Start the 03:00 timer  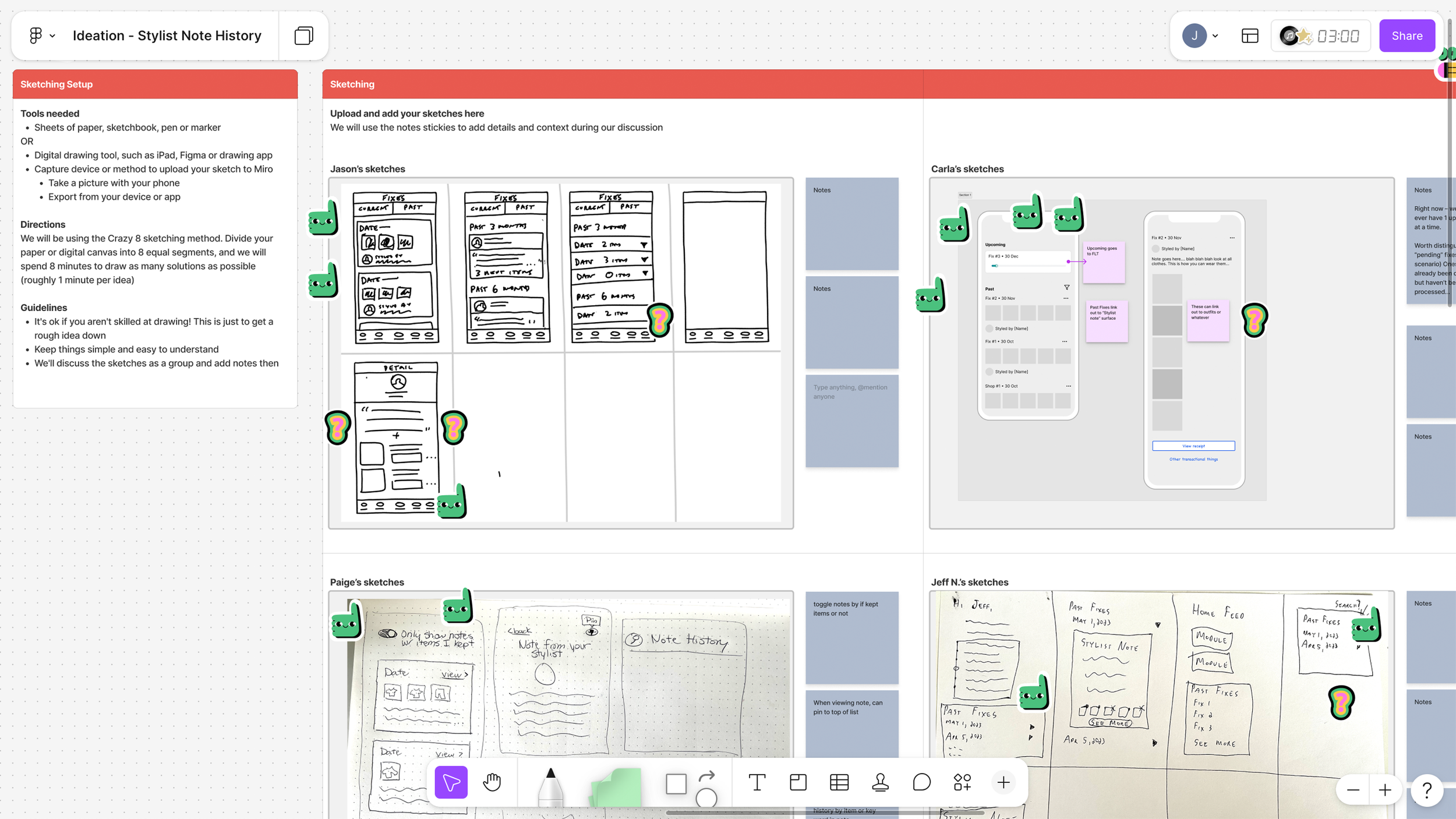point(1338,36)
